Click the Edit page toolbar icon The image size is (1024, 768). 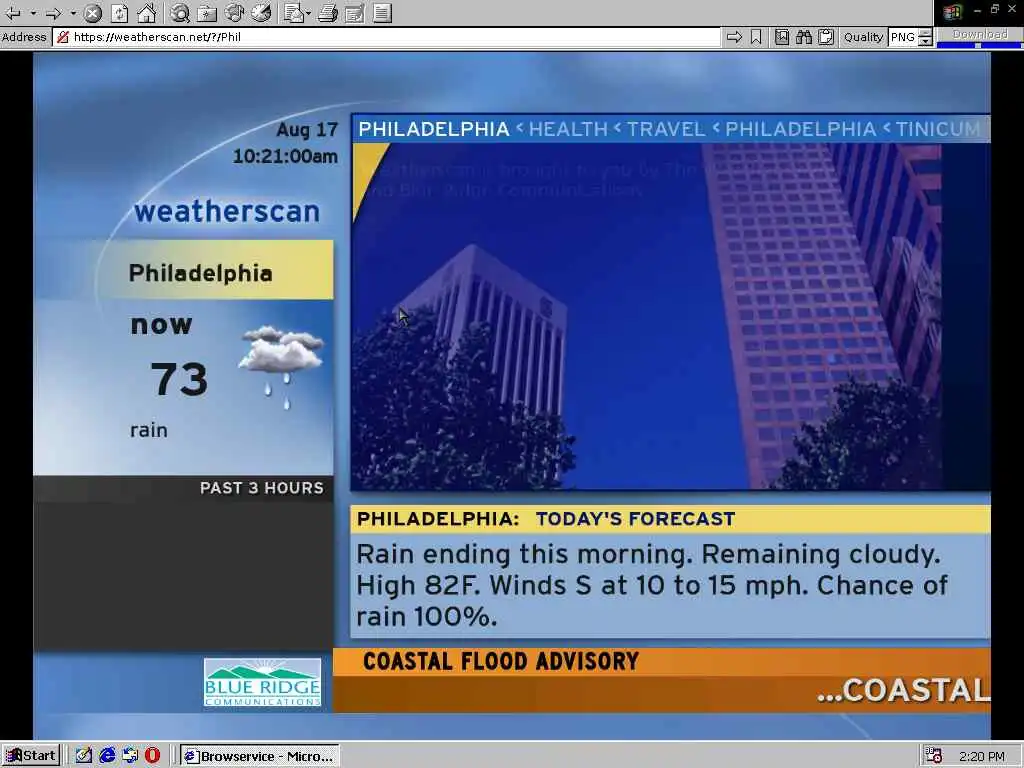coord(355,12)
